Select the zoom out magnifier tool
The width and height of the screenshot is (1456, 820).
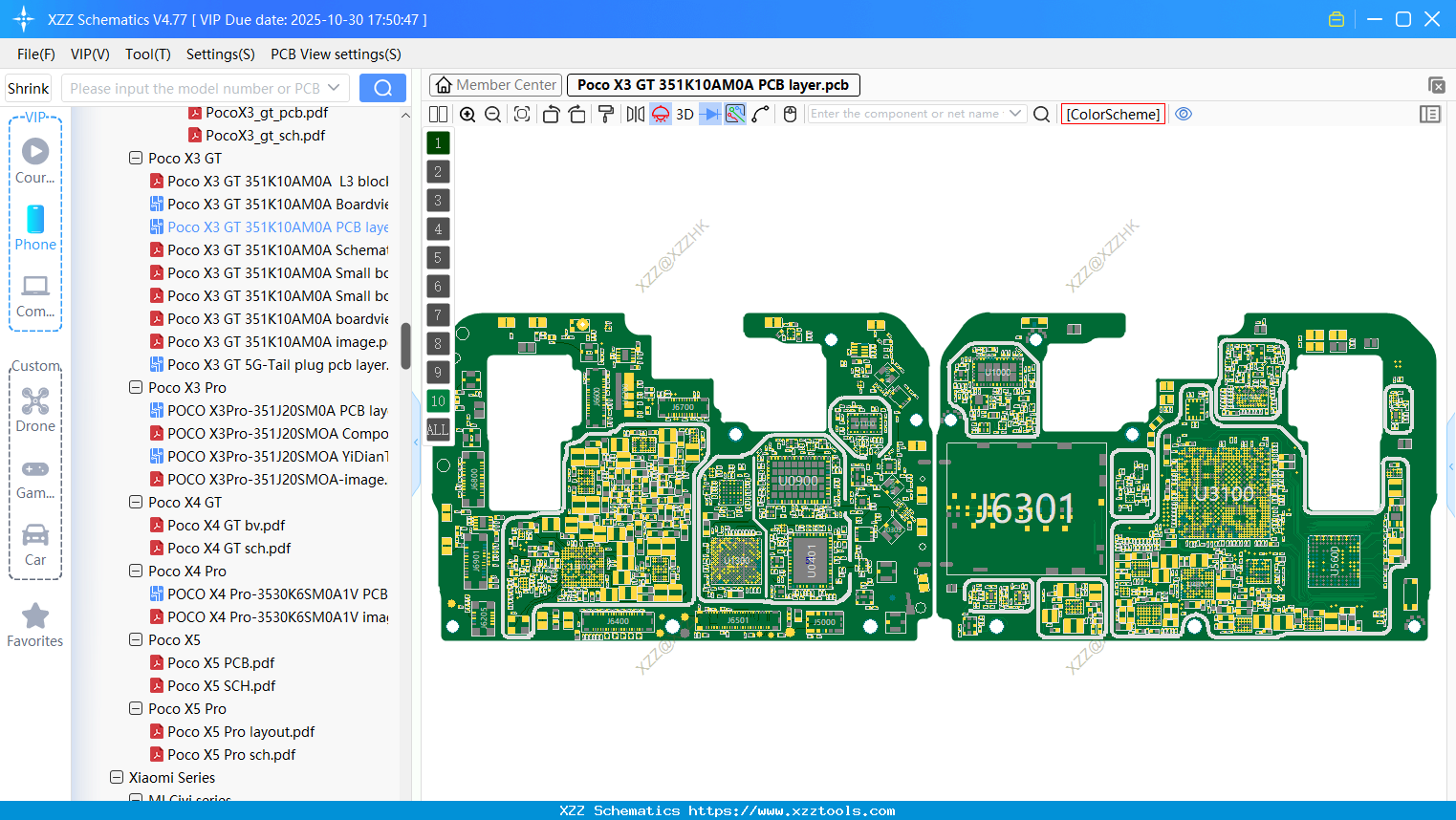[492, 114]
